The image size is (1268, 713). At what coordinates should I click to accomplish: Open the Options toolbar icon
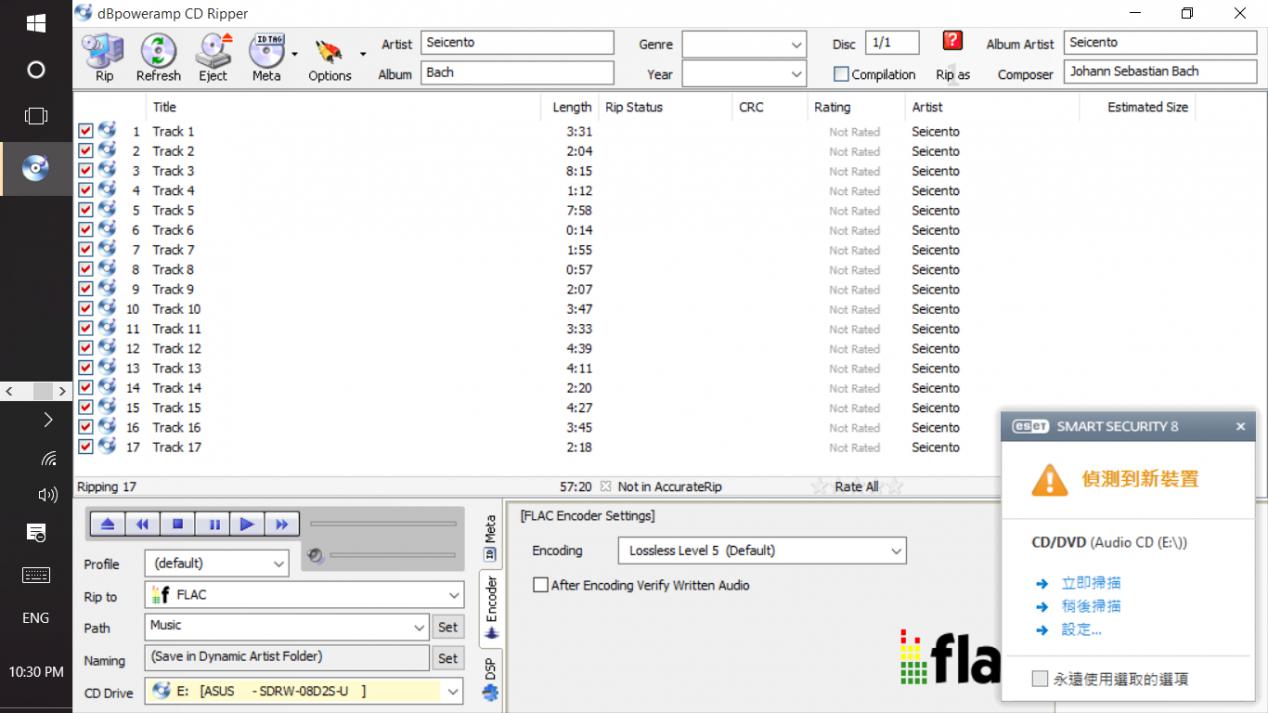point(329,56)
